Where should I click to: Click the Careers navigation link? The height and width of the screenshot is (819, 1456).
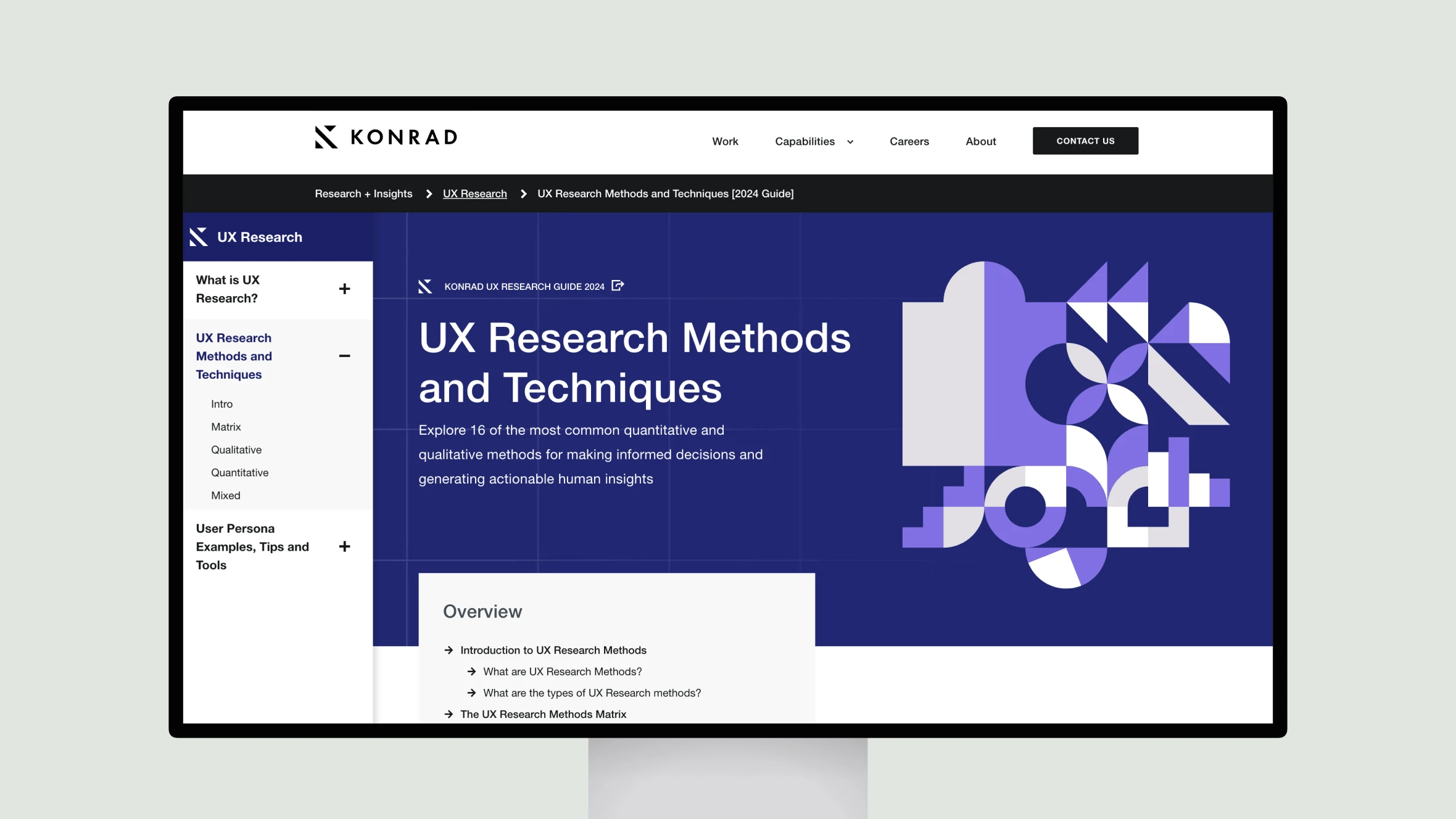(909, 141)
